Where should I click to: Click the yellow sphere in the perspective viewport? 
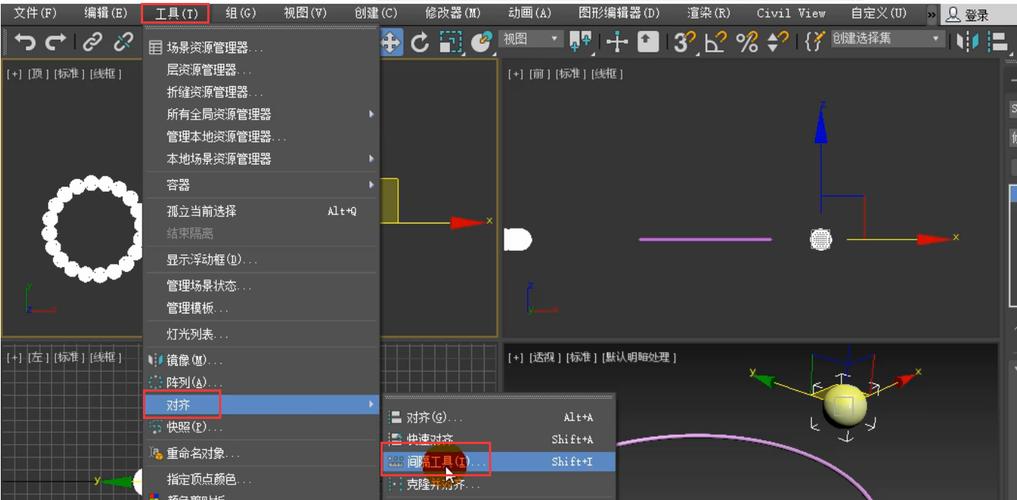pyautogui.click(x=845, y=403)
